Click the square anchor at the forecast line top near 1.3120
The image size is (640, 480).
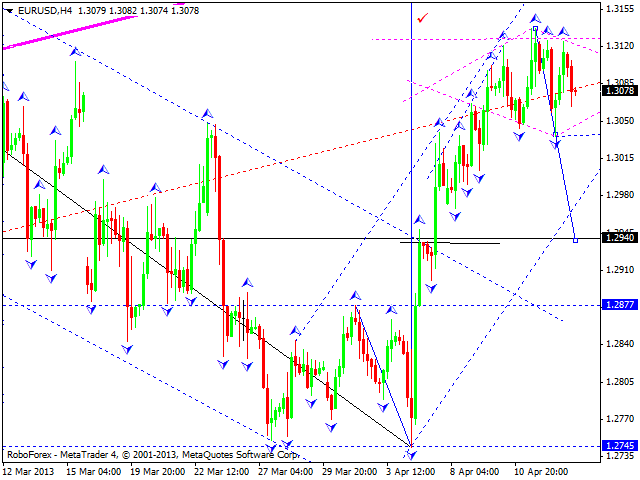click(536, 30)
